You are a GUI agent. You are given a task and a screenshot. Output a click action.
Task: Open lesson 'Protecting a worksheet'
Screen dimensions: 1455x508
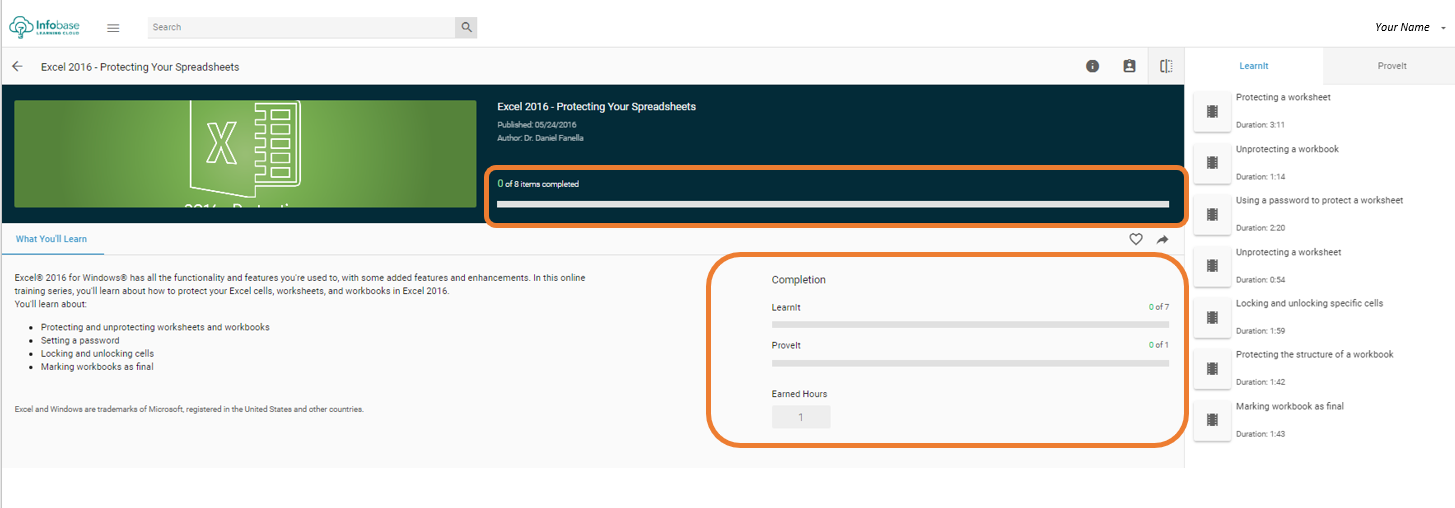[1283, 97]
